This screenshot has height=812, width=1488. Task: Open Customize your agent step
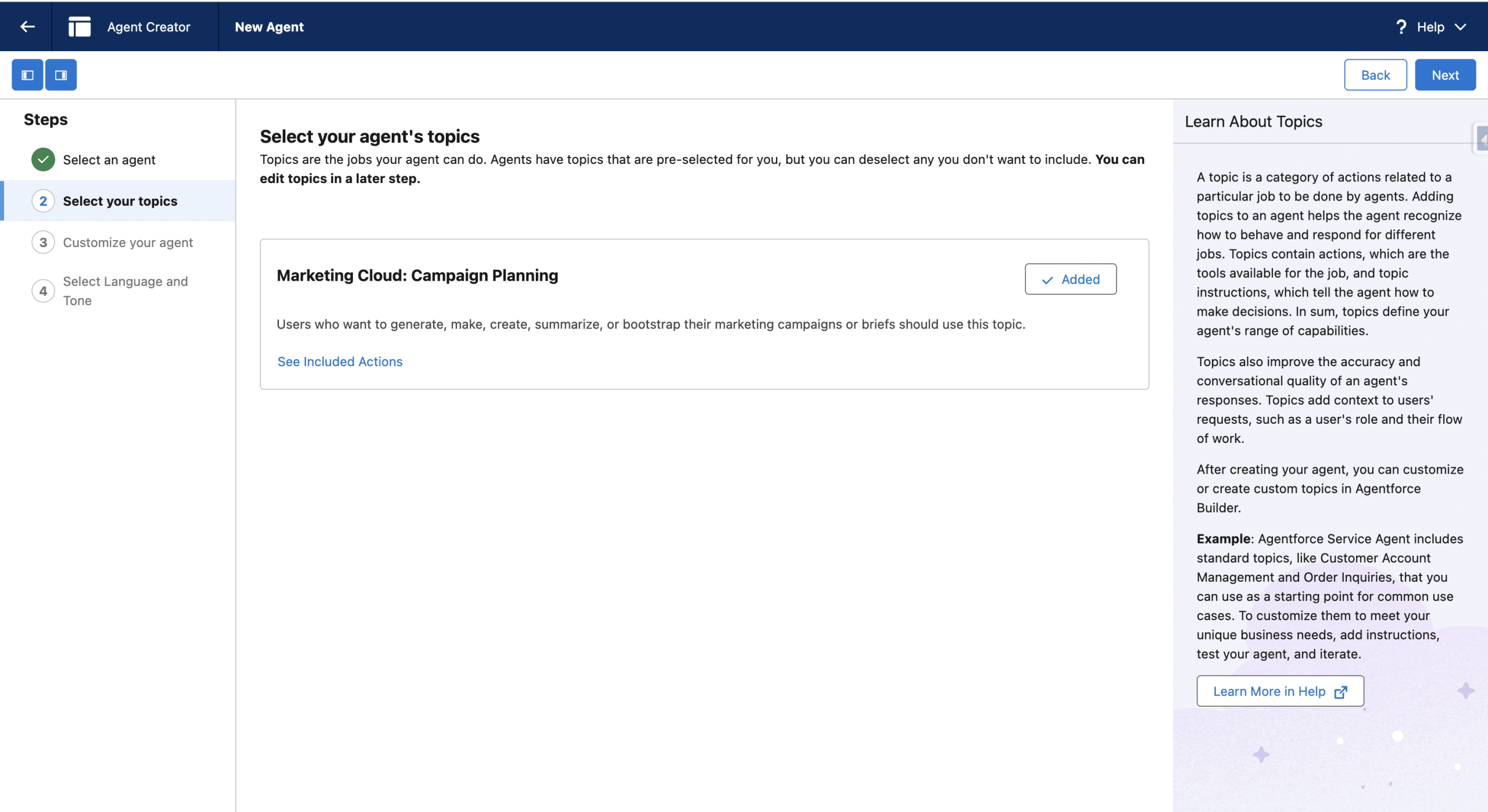[128, 242]
